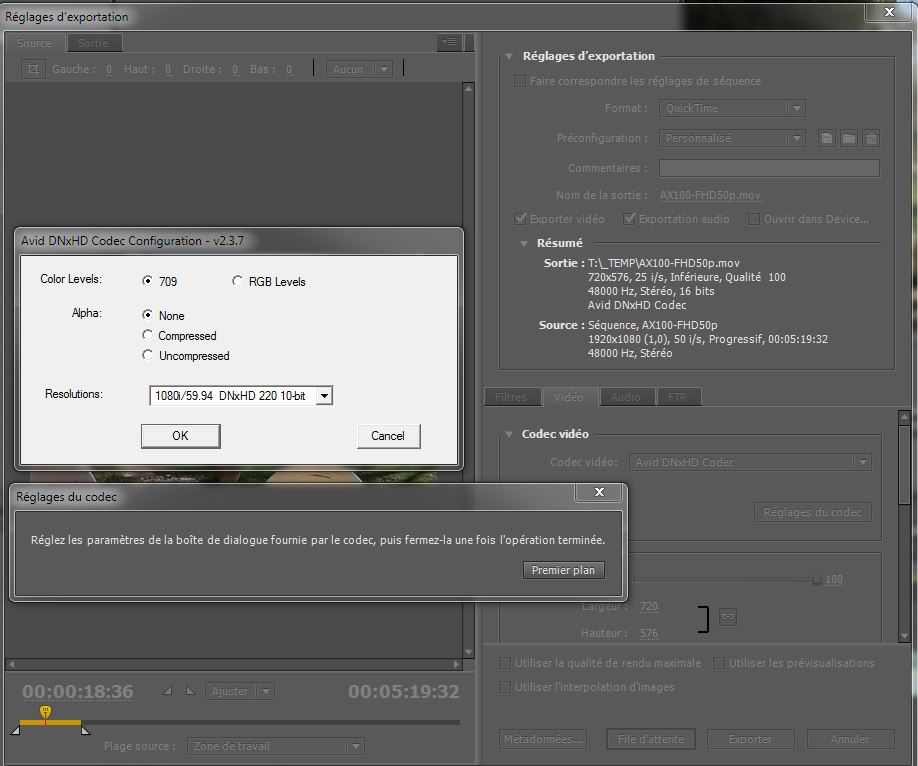Open the Codec vidéo dropdown
Image resolution: width=918 pixels, height=766 pixels.
click(750, 462)
